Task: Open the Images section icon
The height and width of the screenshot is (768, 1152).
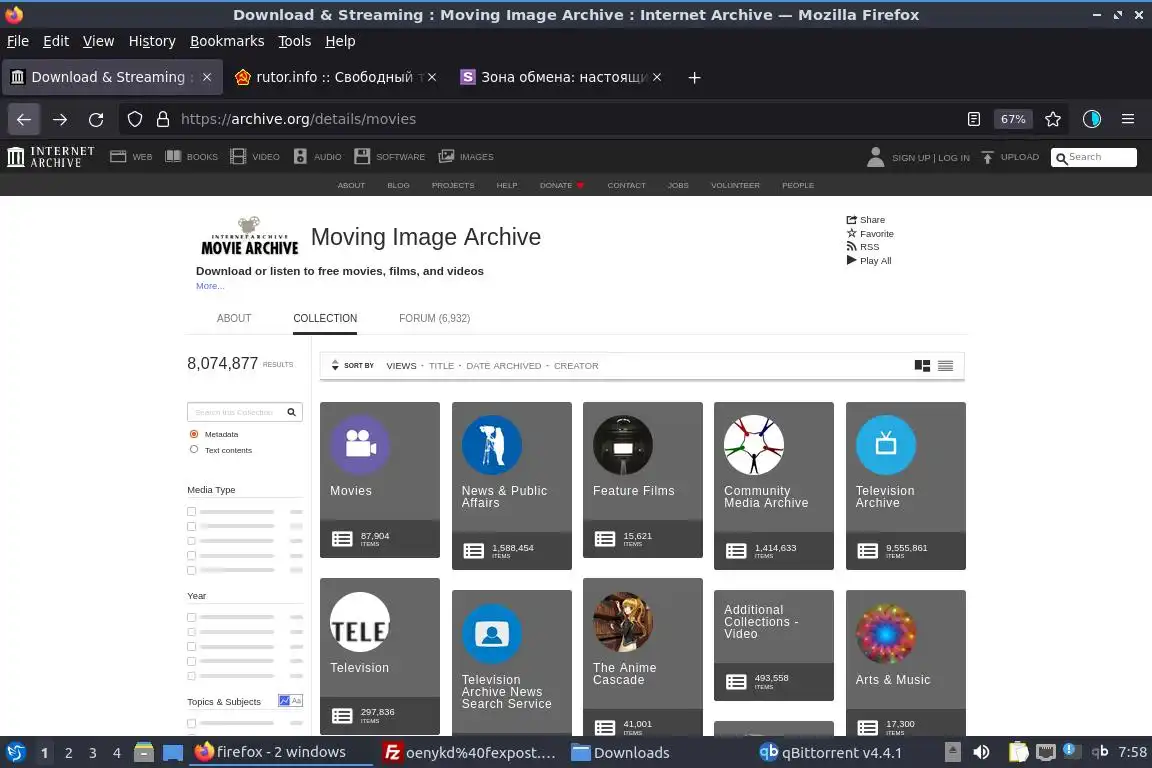Action: click(446, 157)
